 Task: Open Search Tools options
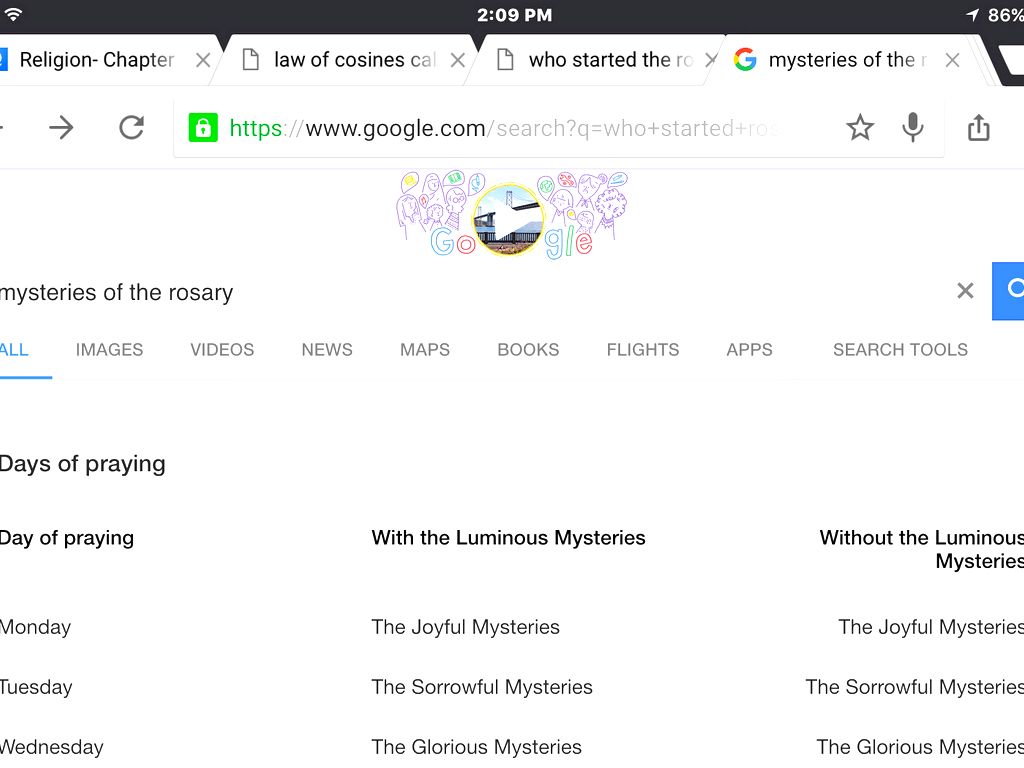(900, 350)
